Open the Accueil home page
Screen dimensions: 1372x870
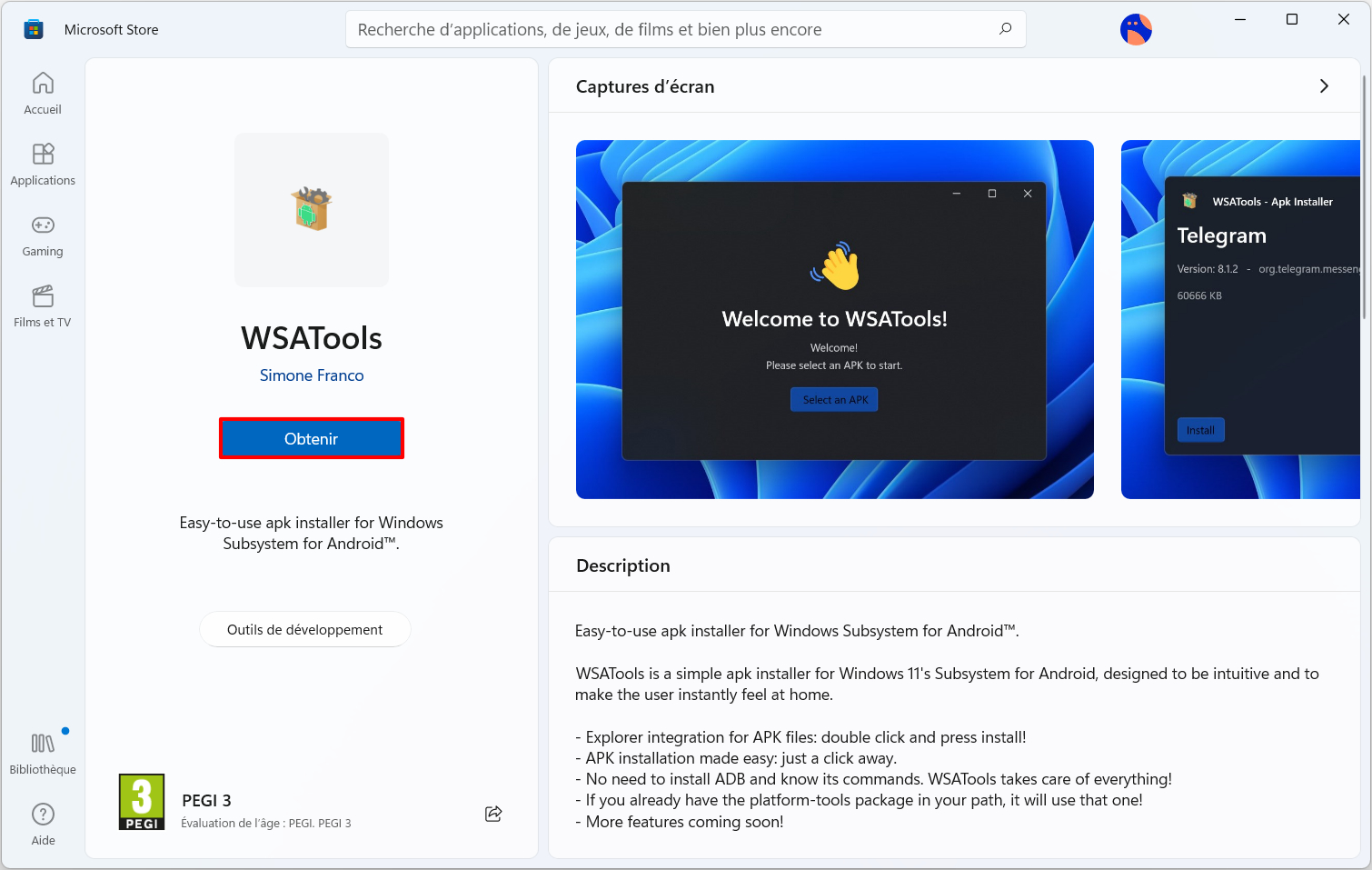click(x=43, y=94)
